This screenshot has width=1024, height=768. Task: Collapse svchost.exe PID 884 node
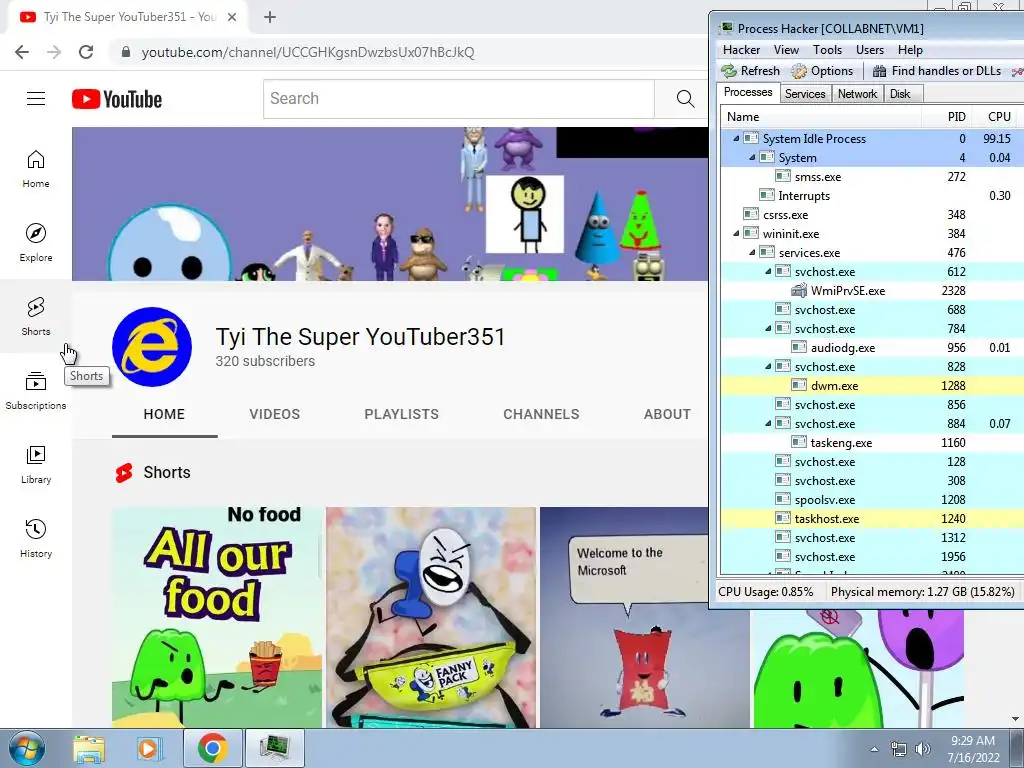(768, 423)
